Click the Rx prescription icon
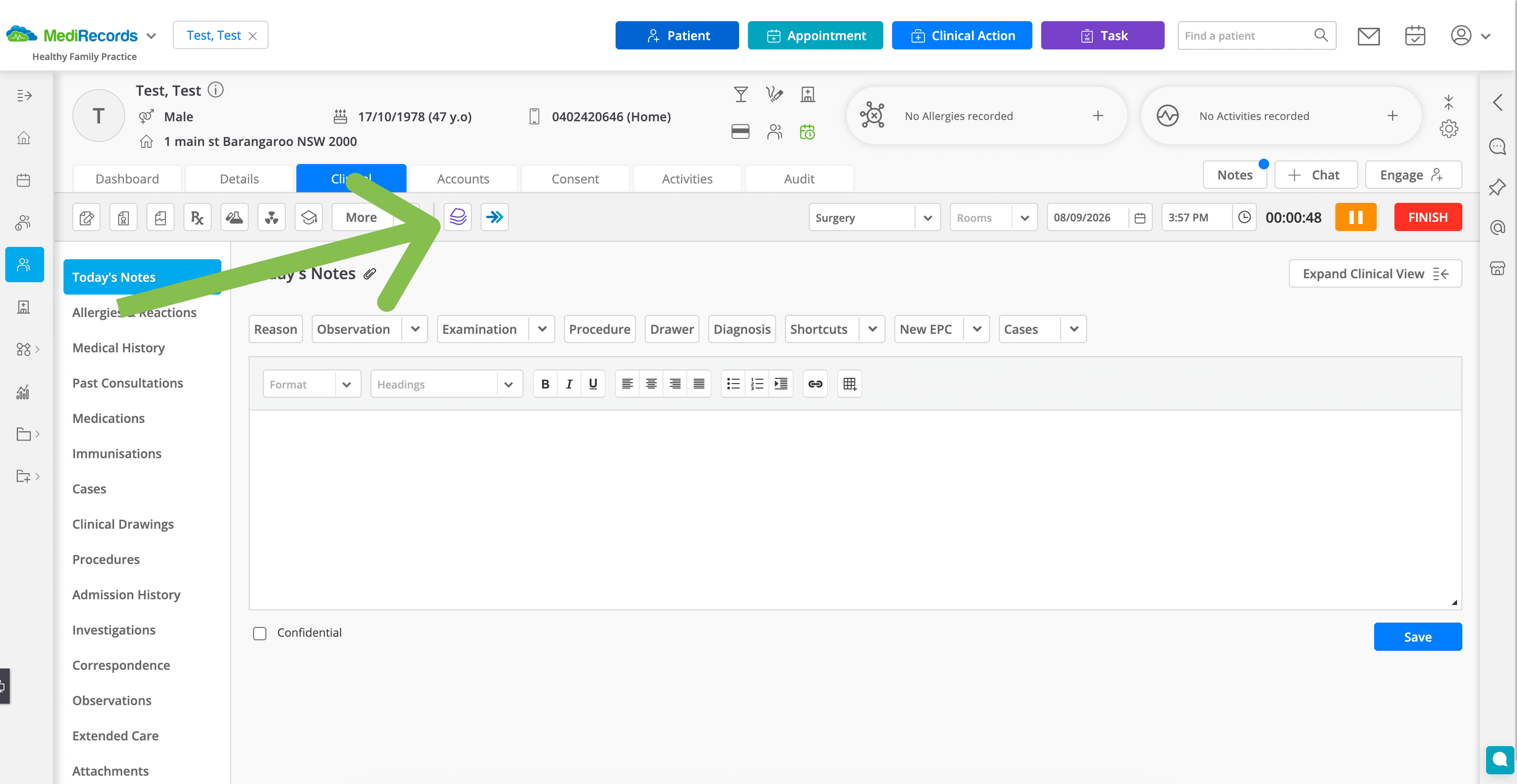The width and height of the screenshot is (1517, 784). tap(197, 217)
